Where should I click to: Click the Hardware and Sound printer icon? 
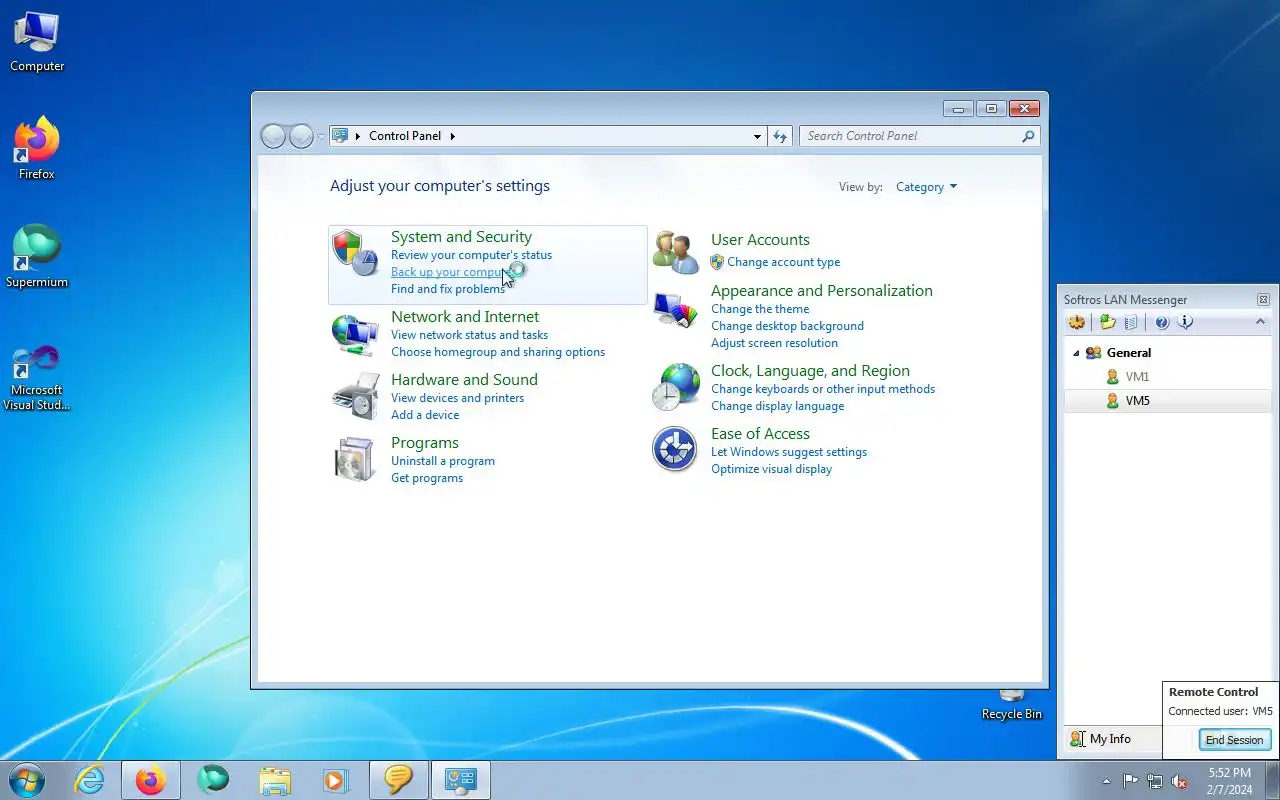click(x=355, y=396)
